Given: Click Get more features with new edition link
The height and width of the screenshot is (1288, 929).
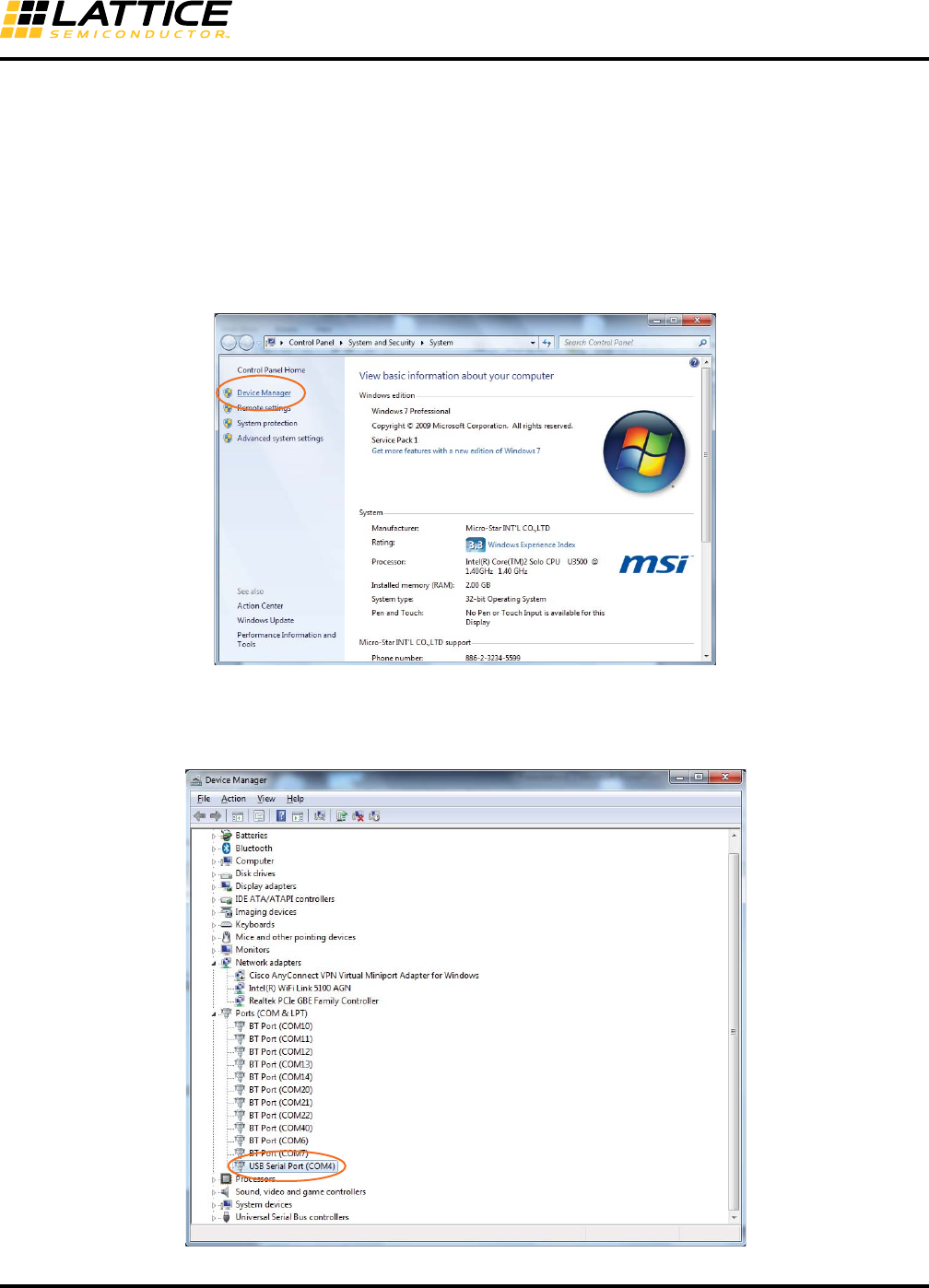Looking at the screenshot, I should tap(456, 451).
